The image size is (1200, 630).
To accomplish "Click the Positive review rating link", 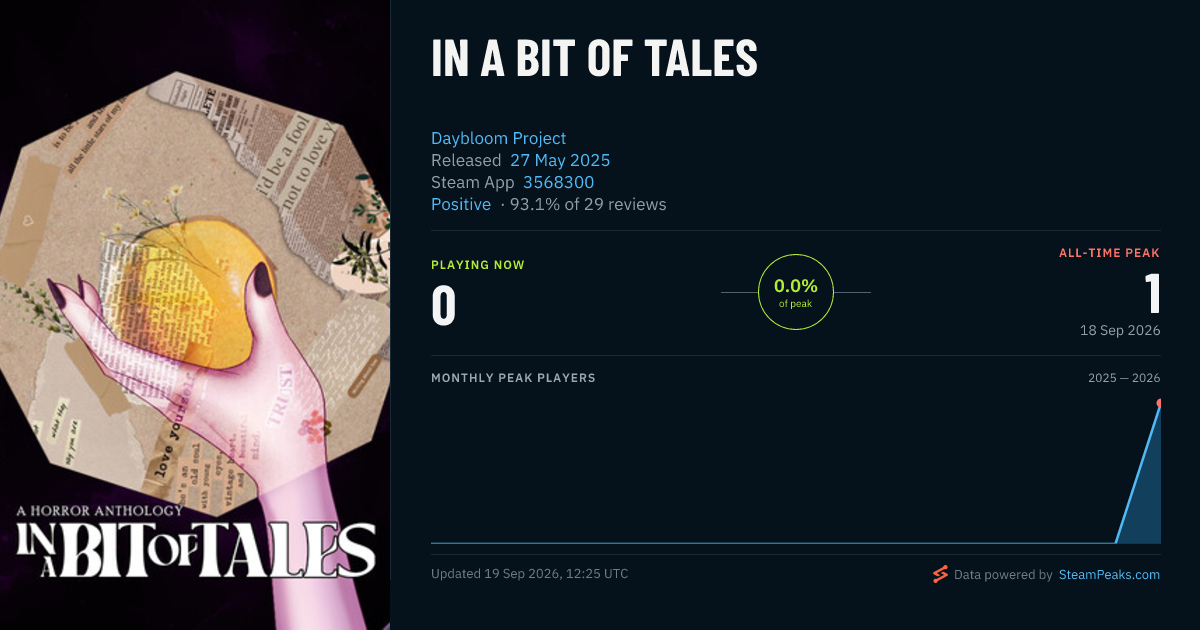I will click(461, 204).
